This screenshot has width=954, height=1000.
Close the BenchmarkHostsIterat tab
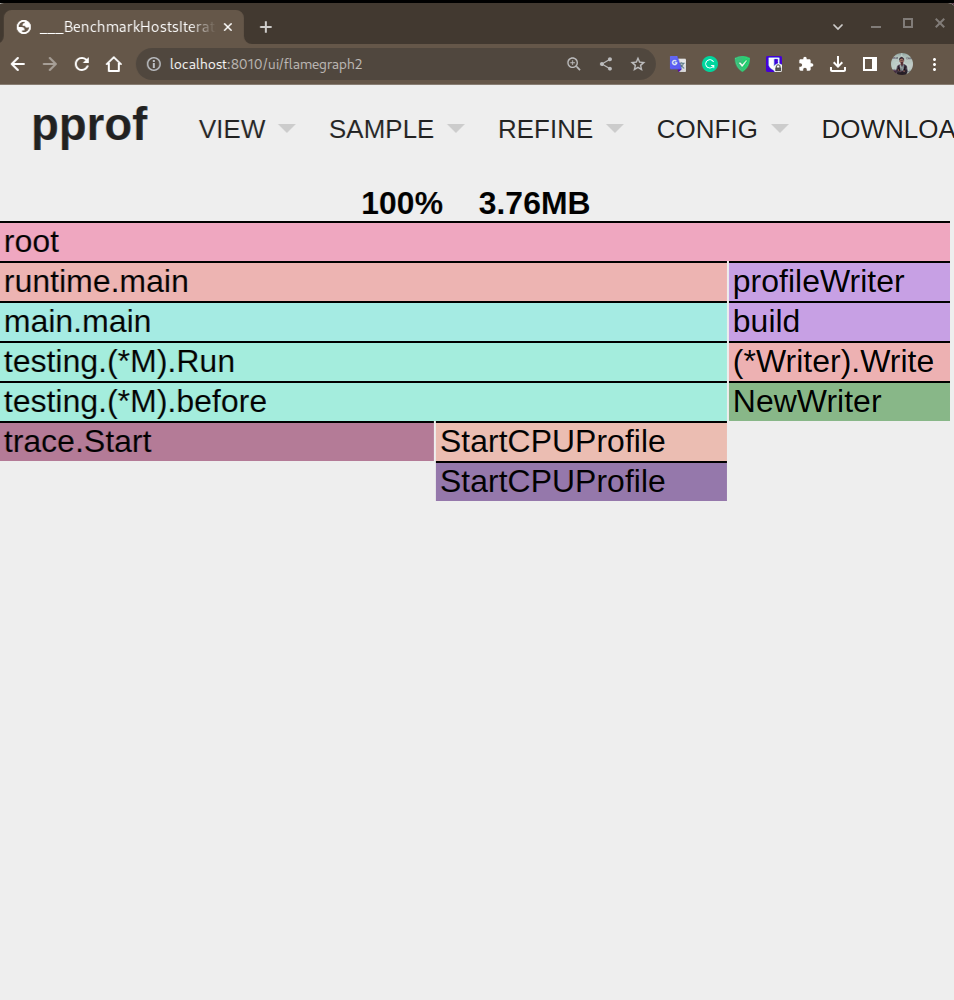coord(228,27)
